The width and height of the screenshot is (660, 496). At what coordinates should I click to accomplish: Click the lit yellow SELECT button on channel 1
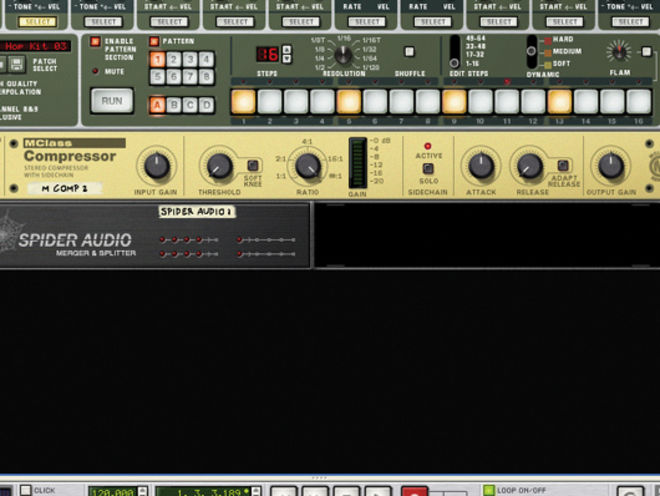click(37, 21)
